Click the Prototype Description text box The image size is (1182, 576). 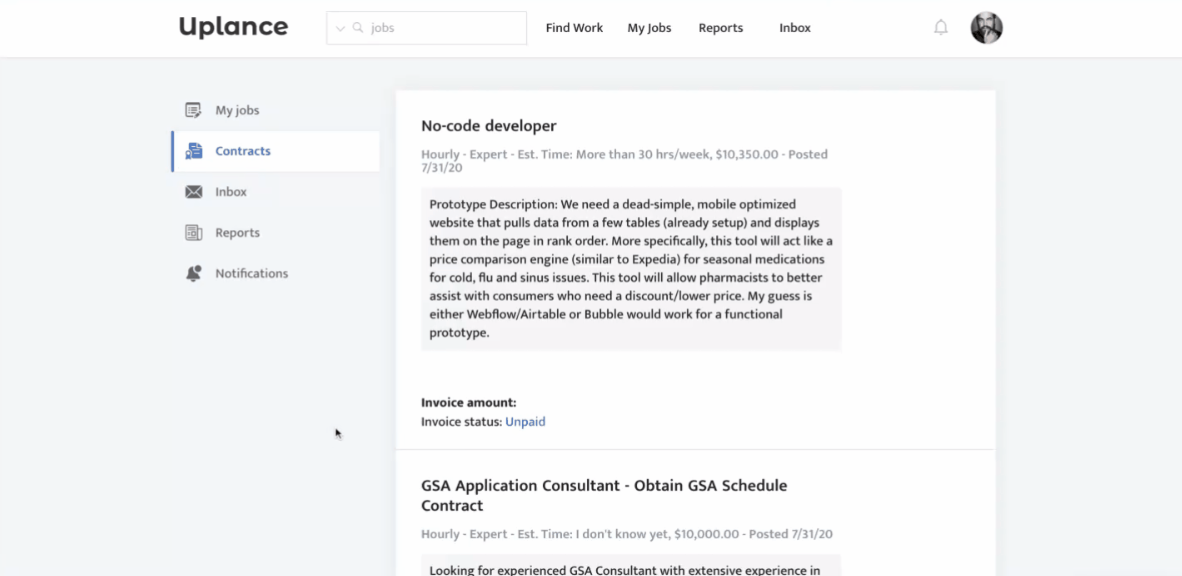pyautogui.click(x=631, y=268)
